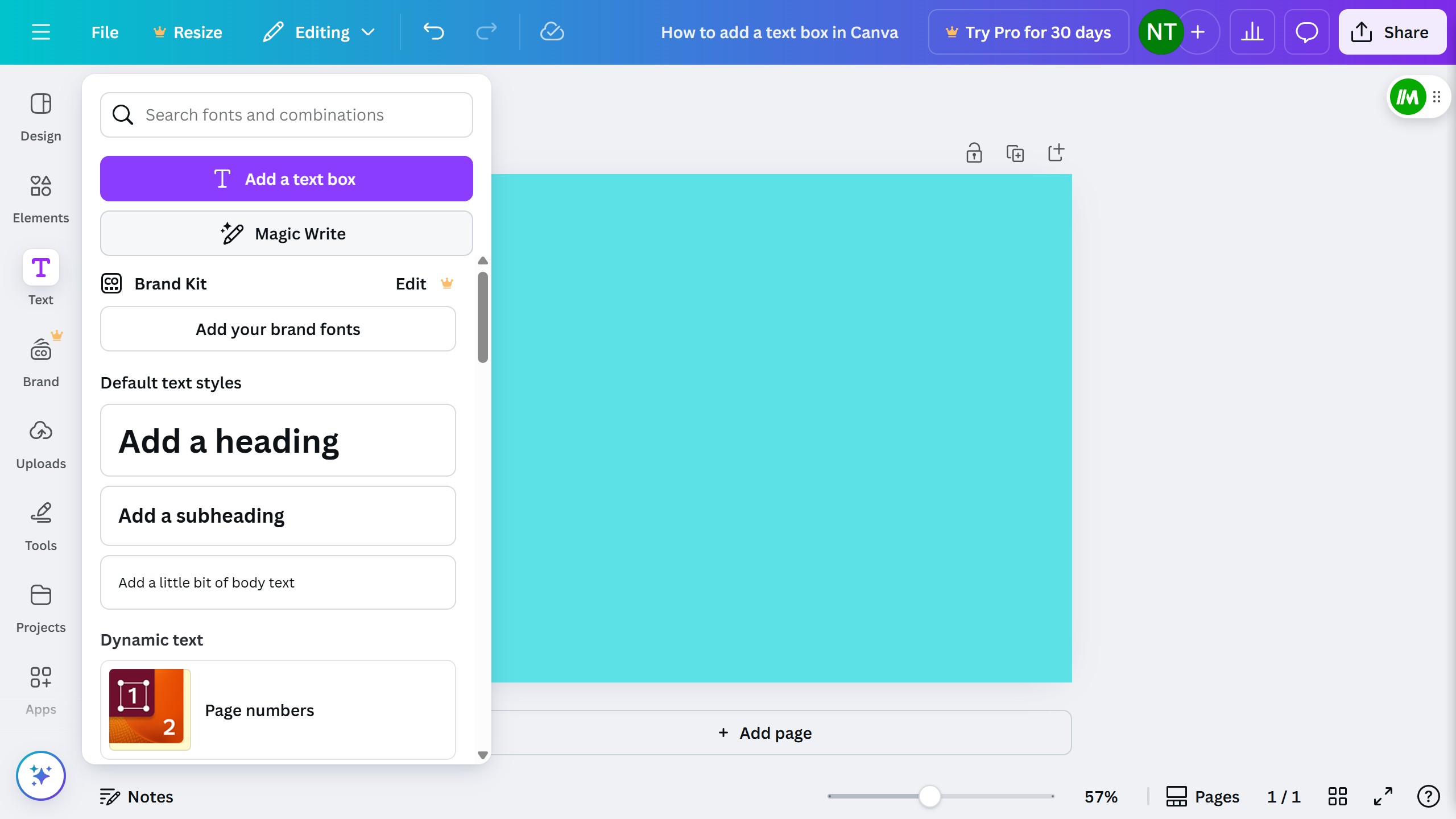Click the undo arrow
Image resolution: width=1456 pixels, height=819 pixels.
[433, 32]
